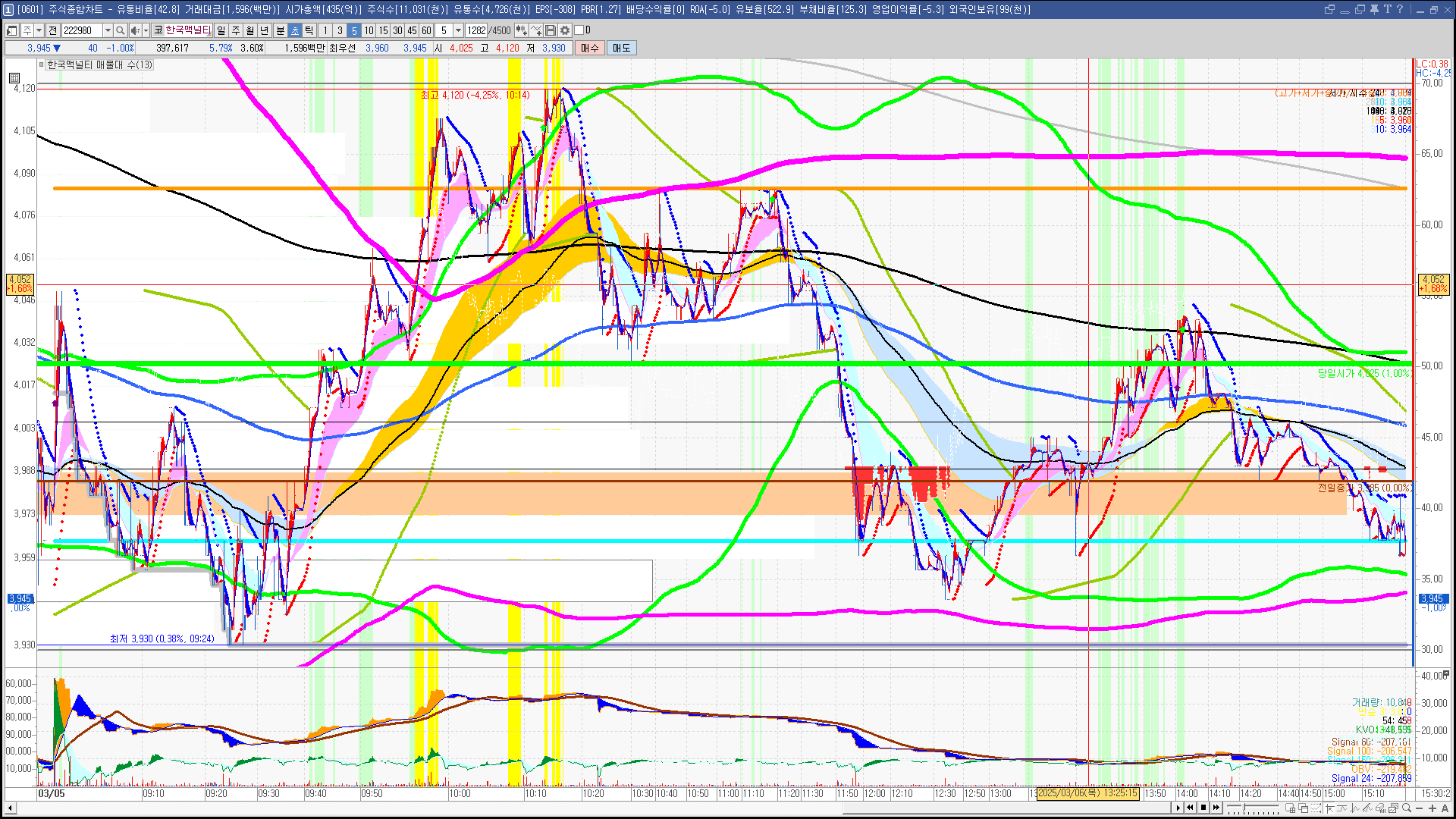
Task: Switch to the 틱 (tick) chart tab
Action: point(309,30)
